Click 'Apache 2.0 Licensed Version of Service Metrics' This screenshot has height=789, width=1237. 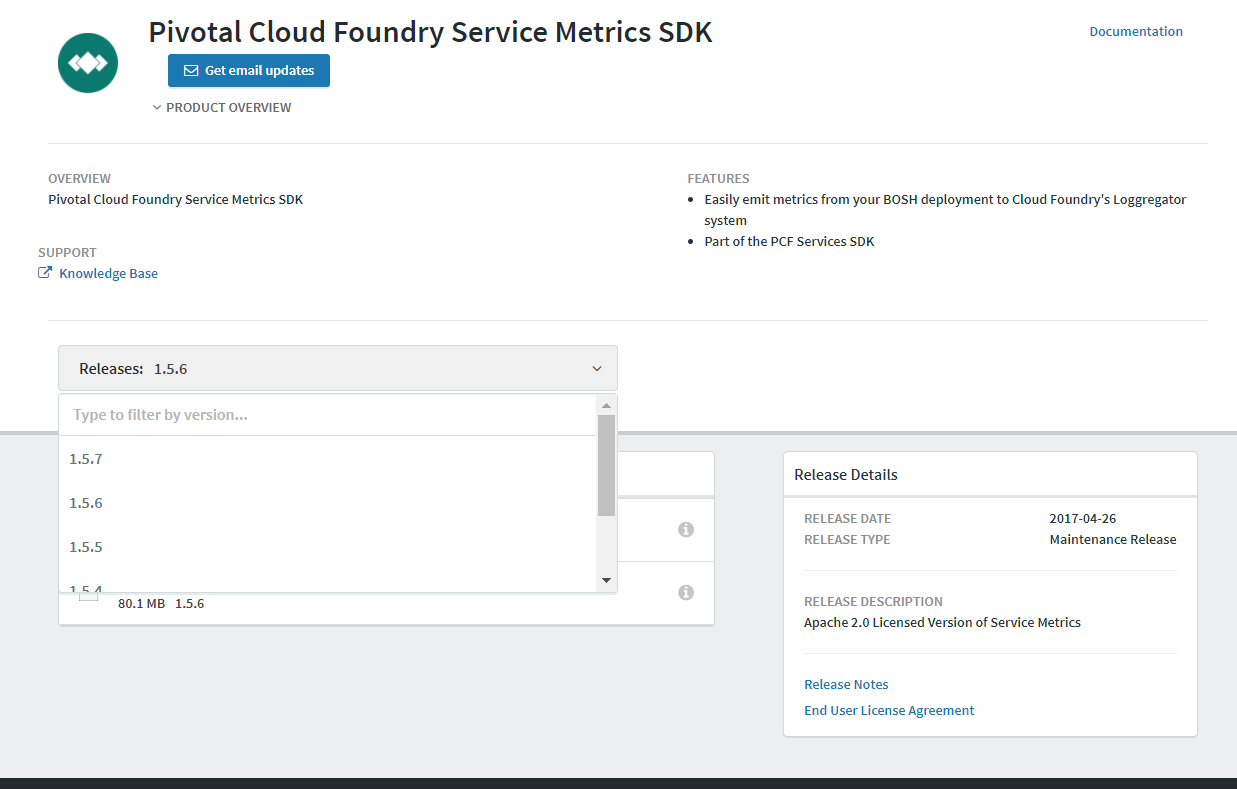[x=942, y=623]
